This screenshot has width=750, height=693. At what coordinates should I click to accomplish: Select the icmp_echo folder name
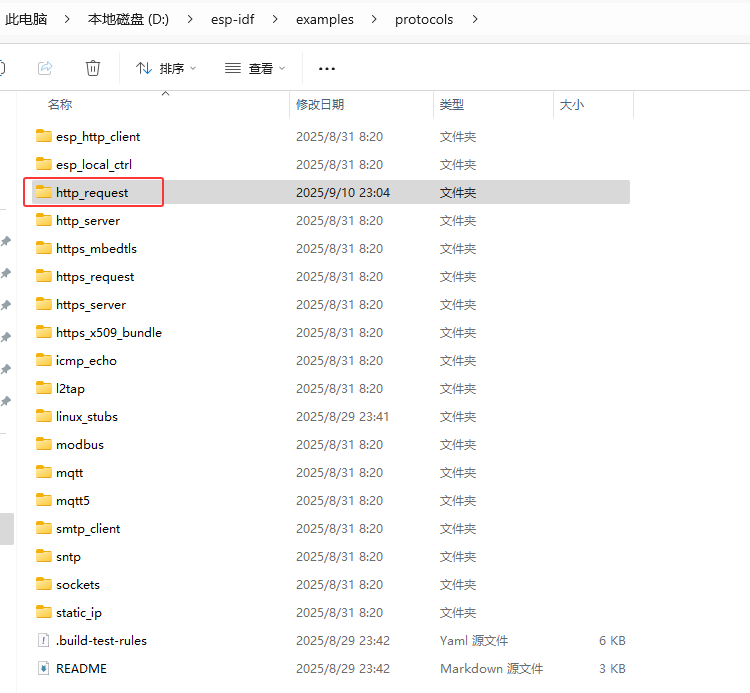pyautogui.click(x=86, y=361)
